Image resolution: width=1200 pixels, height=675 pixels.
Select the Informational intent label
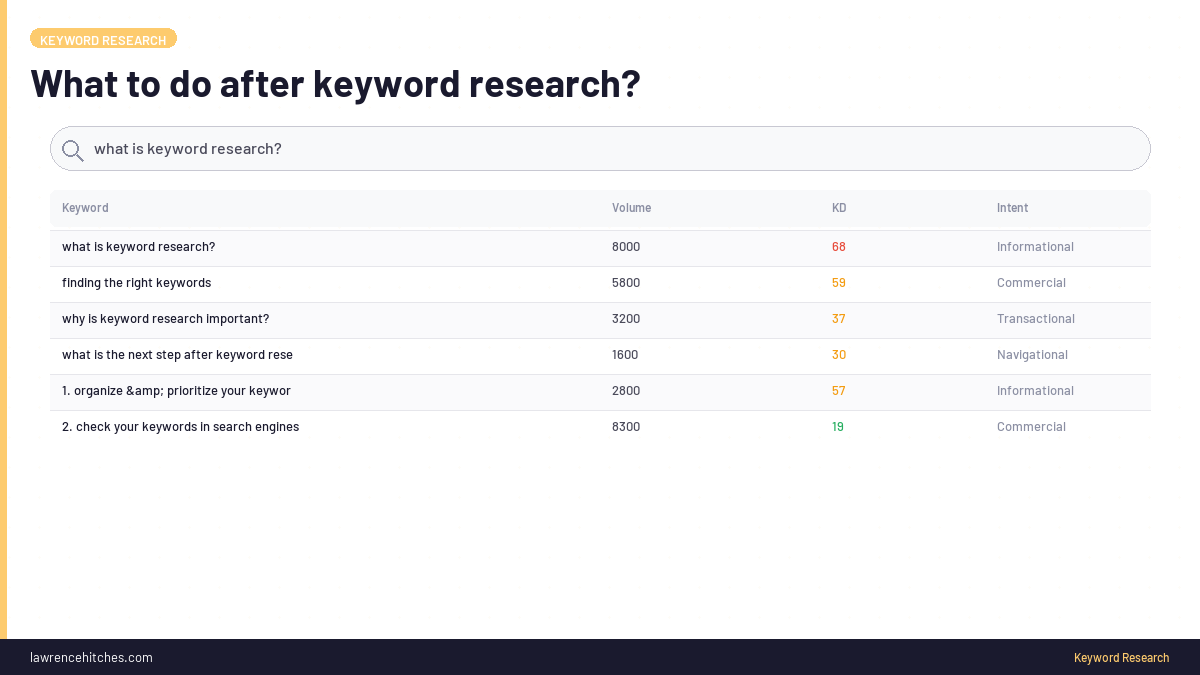[1035, 246]
